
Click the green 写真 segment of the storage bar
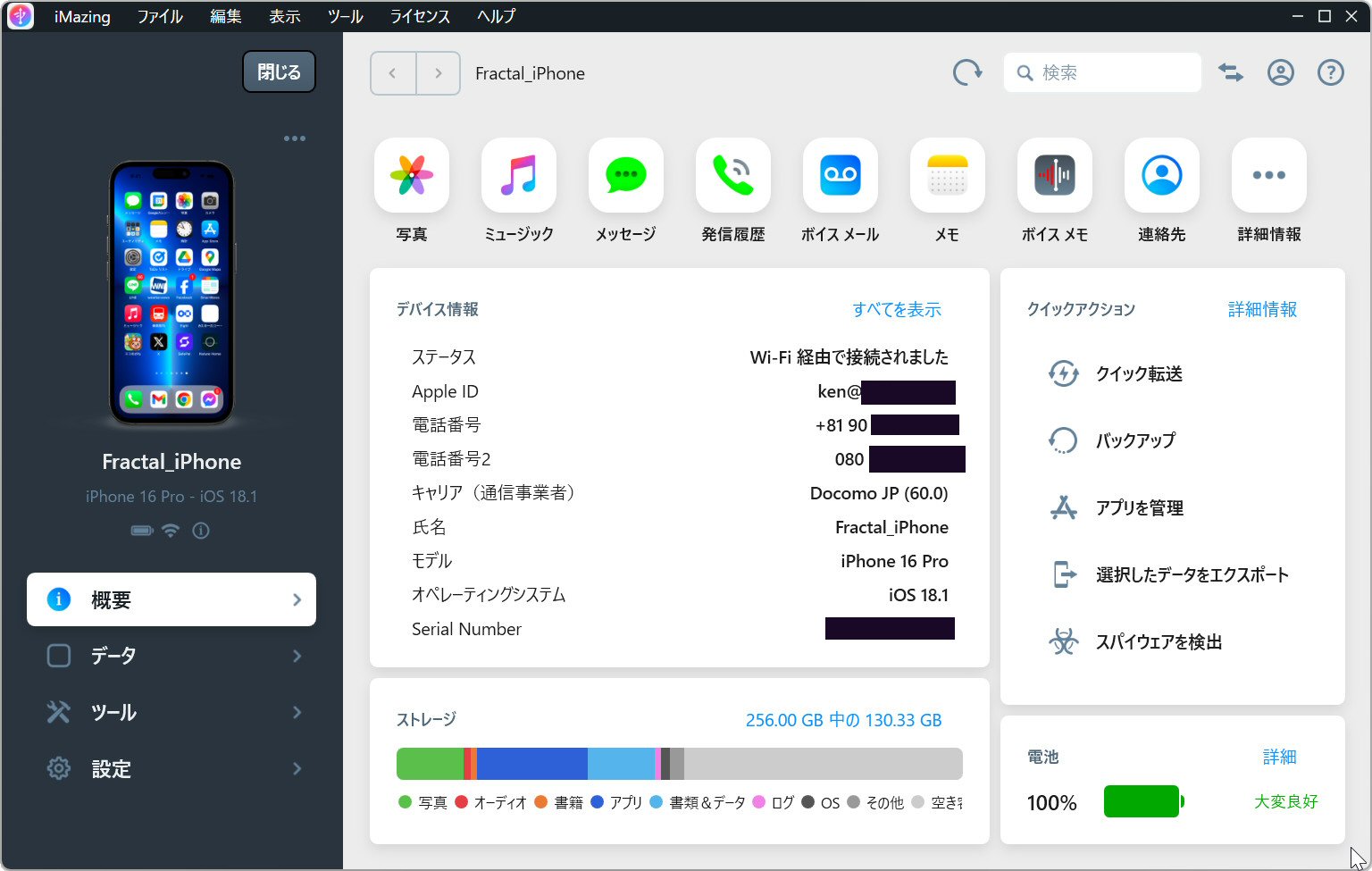(x=431, y=764)
